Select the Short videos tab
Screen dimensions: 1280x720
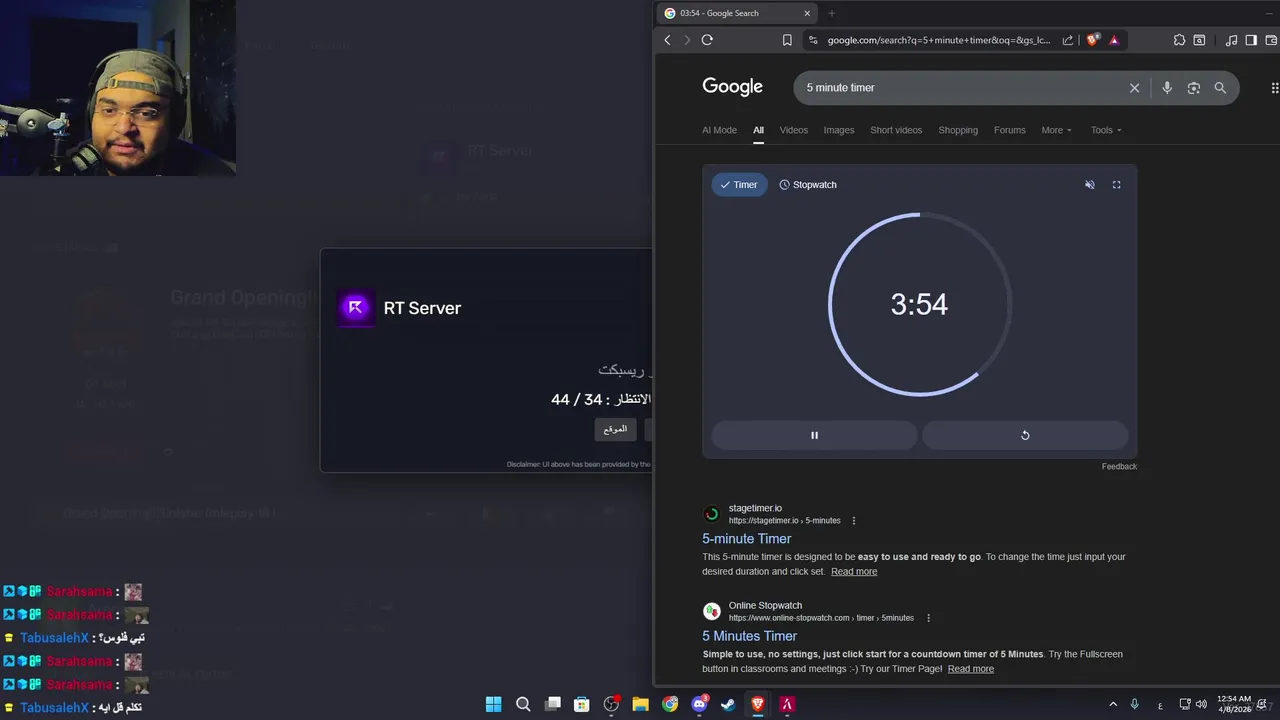click(x=896, y=130)
